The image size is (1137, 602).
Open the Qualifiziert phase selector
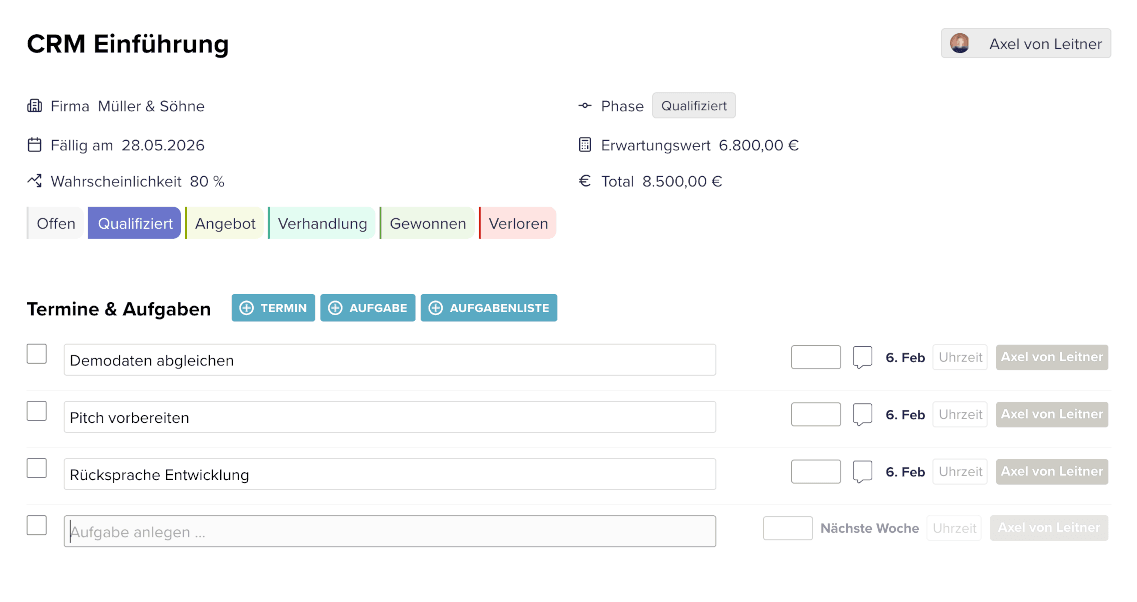693,105
